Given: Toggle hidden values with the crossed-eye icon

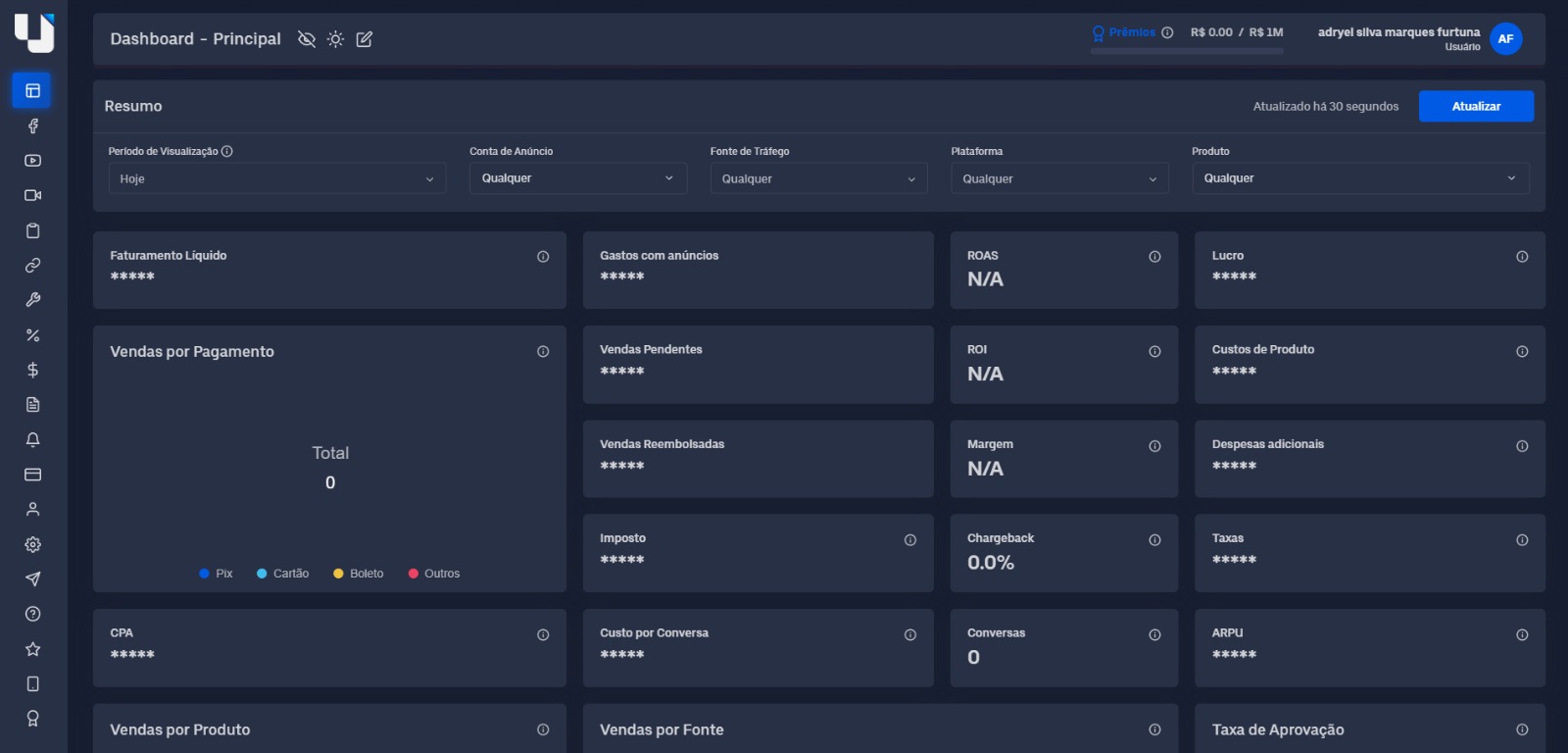Looking at the screenshot, I should 307,39.
